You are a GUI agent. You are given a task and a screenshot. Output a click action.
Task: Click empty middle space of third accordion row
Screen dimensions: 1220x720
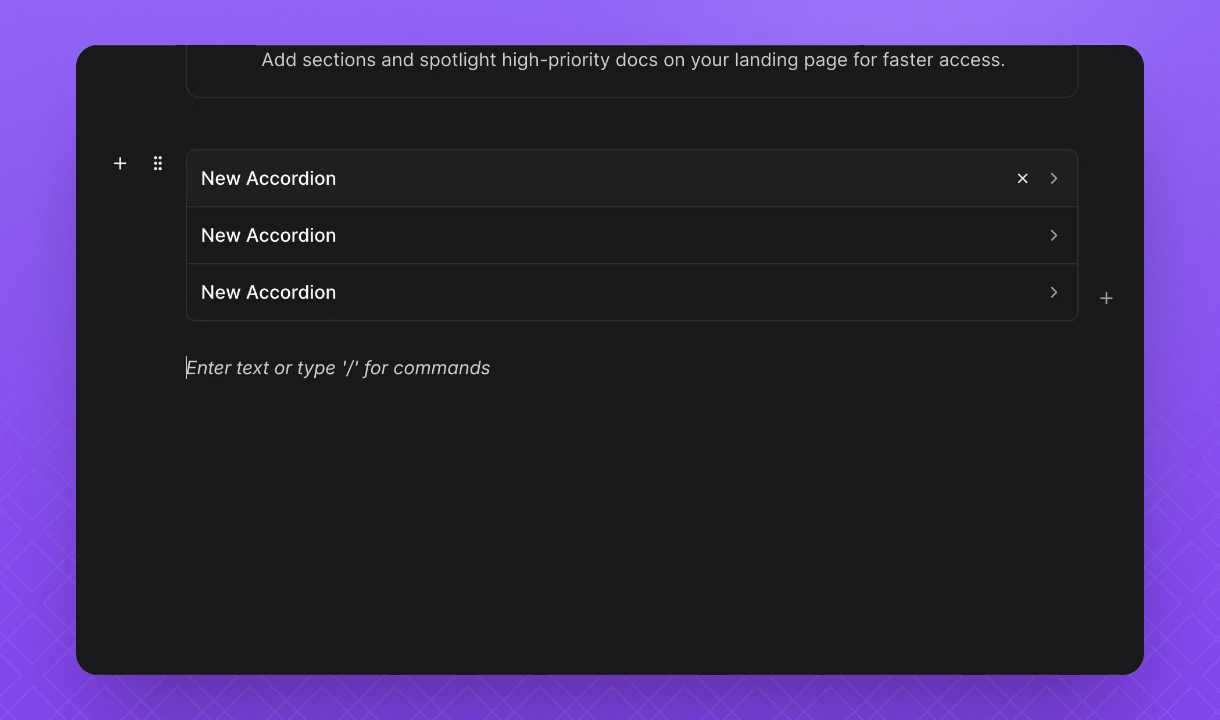[650, 292]
